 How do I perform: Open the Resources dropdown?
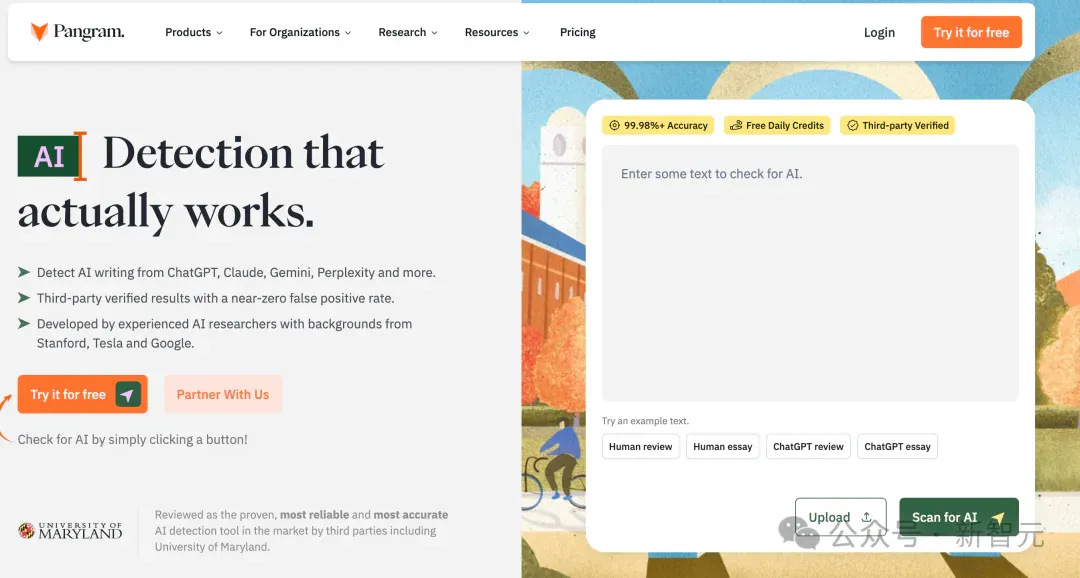497,32
